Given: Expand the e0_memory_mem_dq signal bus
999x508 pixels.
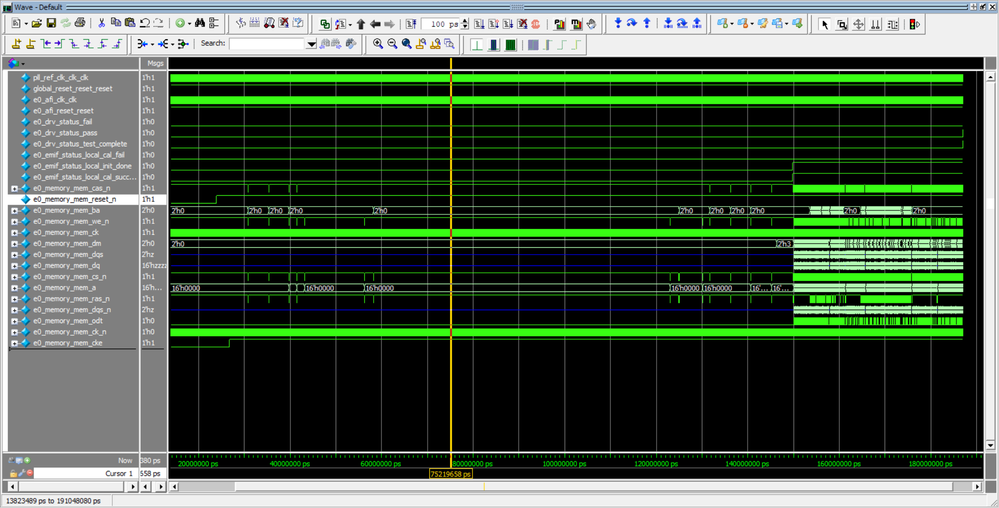Looking at the screenshot, I should pyautogui.click(x=14, y=266).
